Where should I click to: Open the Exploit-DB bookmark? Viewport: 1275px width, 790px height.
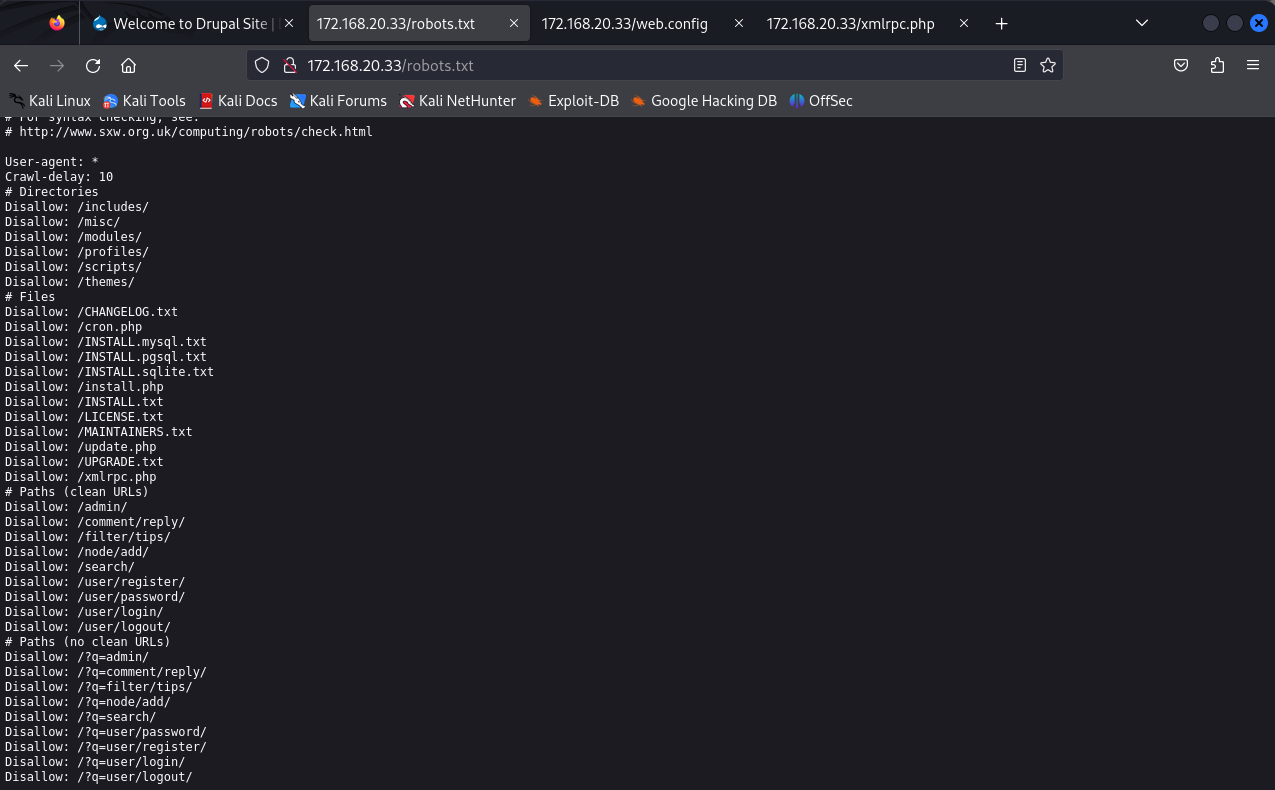coord(574,101)
